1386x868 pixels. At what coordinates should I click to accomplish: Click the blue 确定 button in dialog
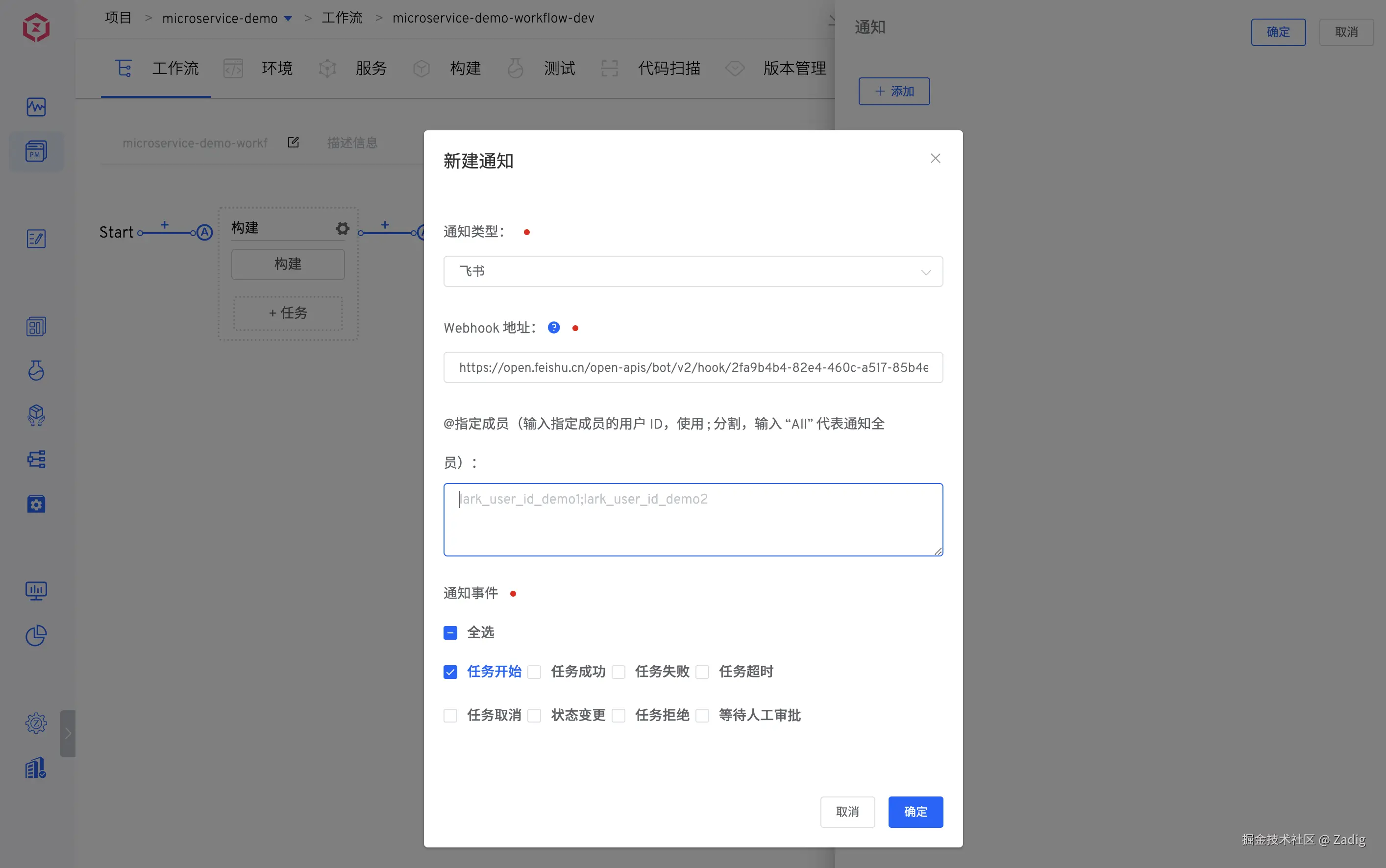coord(915,812)
